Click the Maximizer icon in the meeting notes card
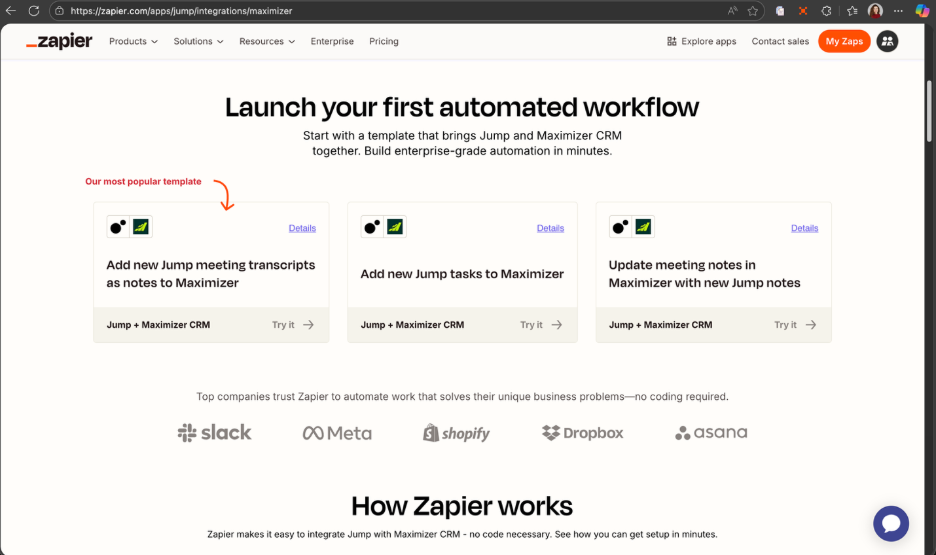The width and height of the screenshot is (936, 555). point(644,227)
